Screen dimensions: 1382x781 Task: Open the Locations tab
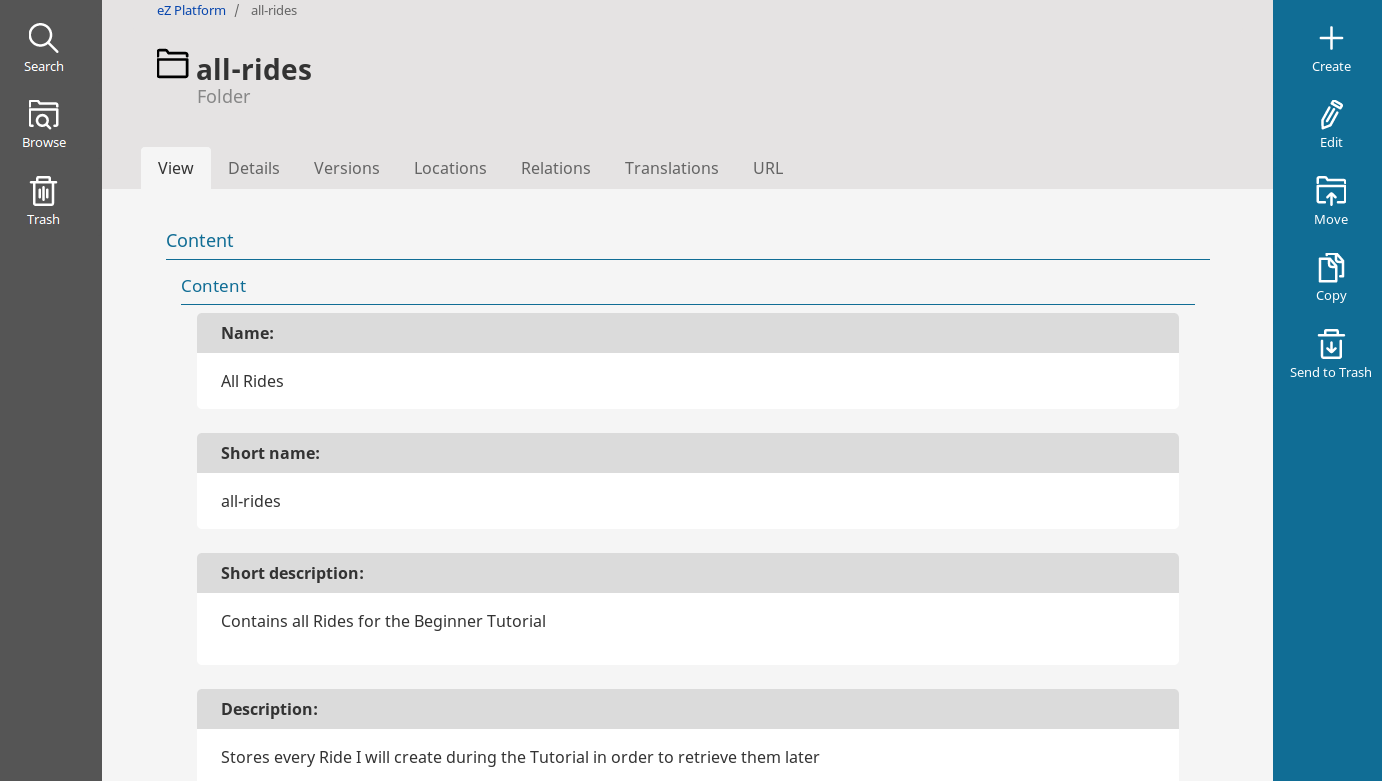[450, 168]
